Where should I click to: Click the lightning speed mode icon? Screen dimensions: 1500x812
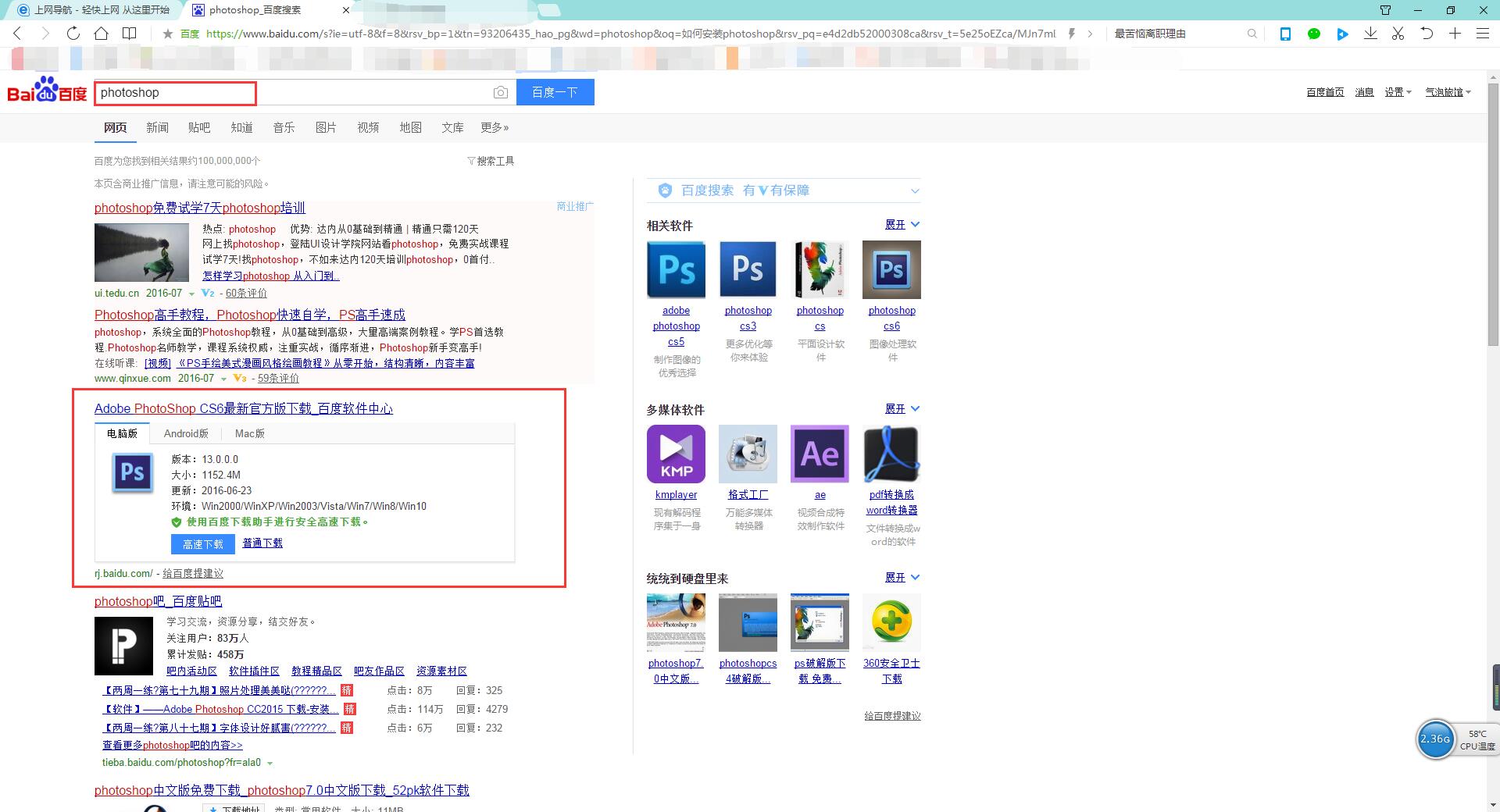1071,34
